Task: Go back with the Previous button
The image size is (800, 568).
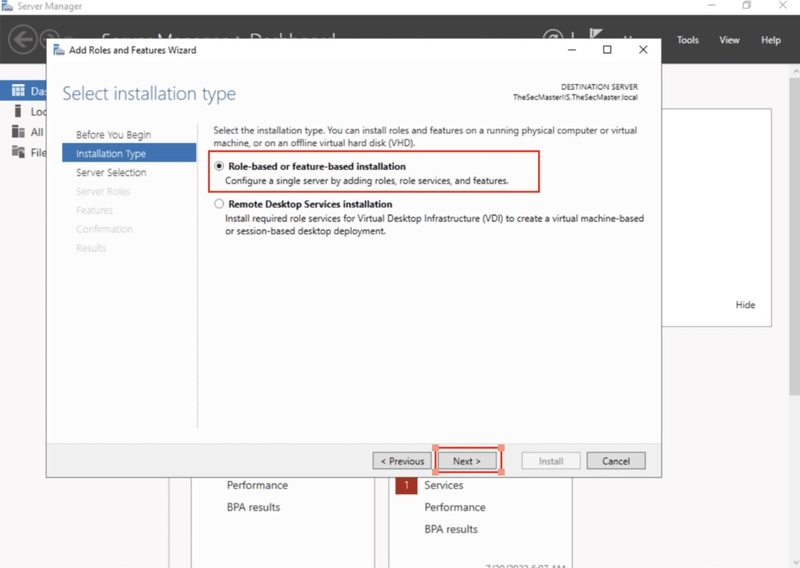Action: (402, 461)
